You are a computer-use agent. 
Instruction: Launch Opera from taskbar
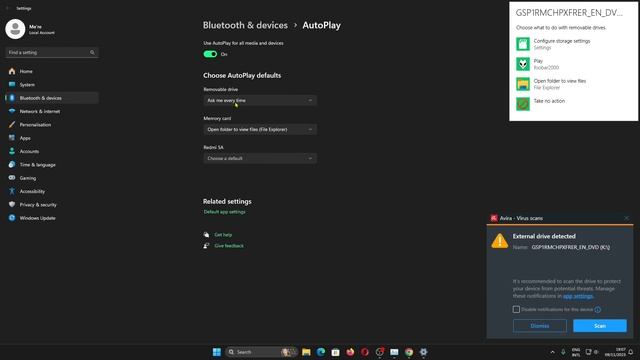365,352
